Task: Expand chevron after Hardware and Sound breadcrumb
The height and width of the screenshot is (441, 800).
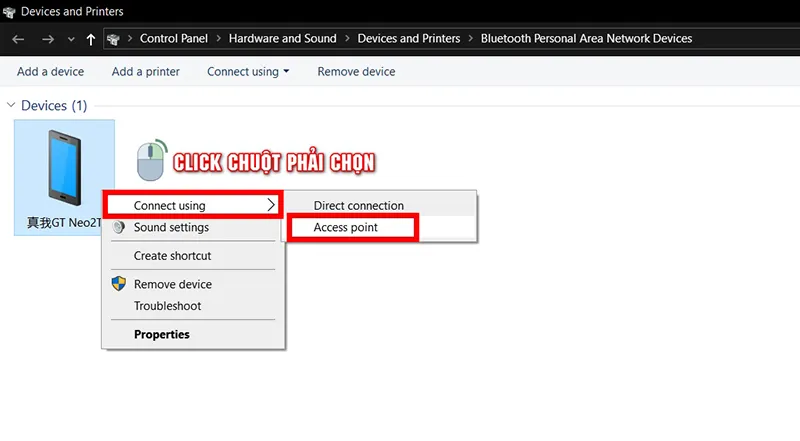Action: [347, 38]
